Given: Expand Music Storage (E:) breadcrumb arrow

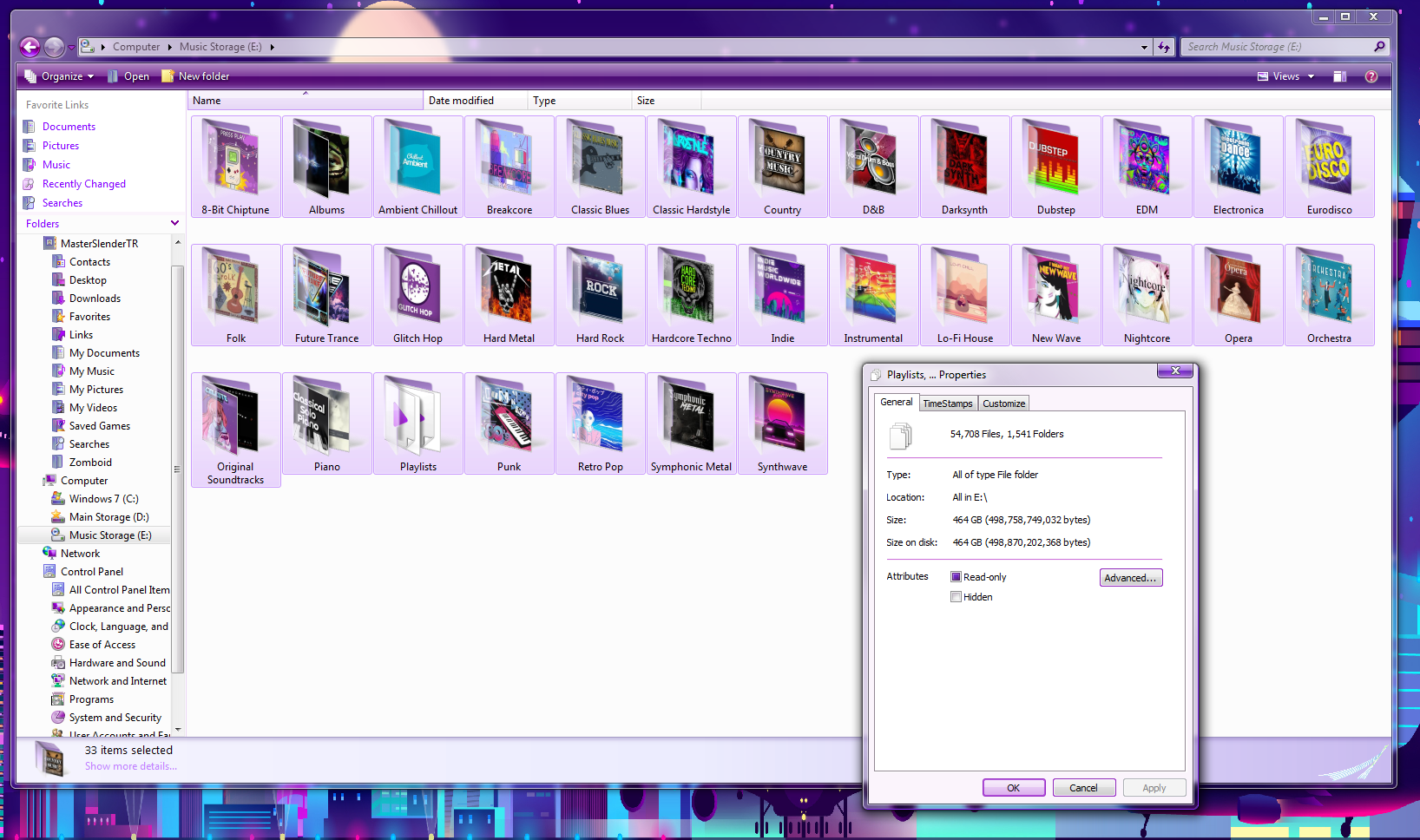Looking at the screenshot, I should coord(272,47).
